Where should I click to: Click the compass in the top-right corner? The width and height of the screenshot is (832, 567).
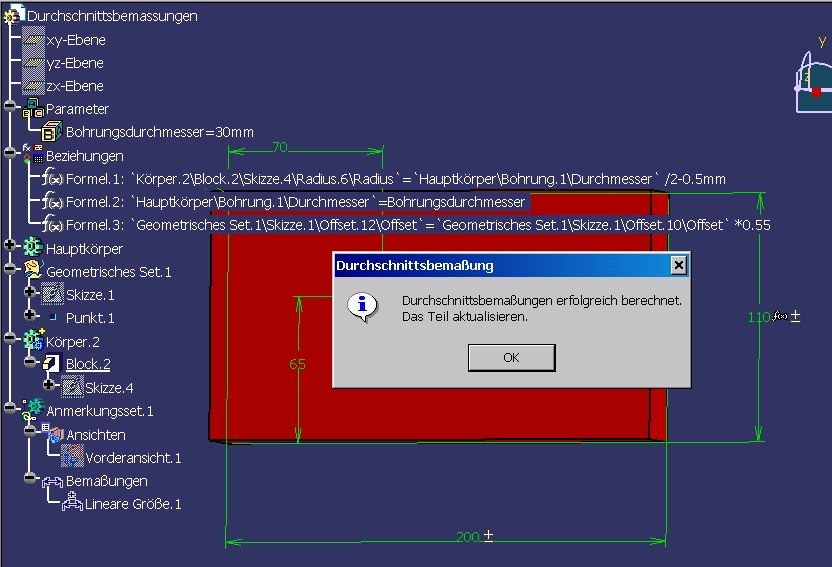[x=813, y=82]
